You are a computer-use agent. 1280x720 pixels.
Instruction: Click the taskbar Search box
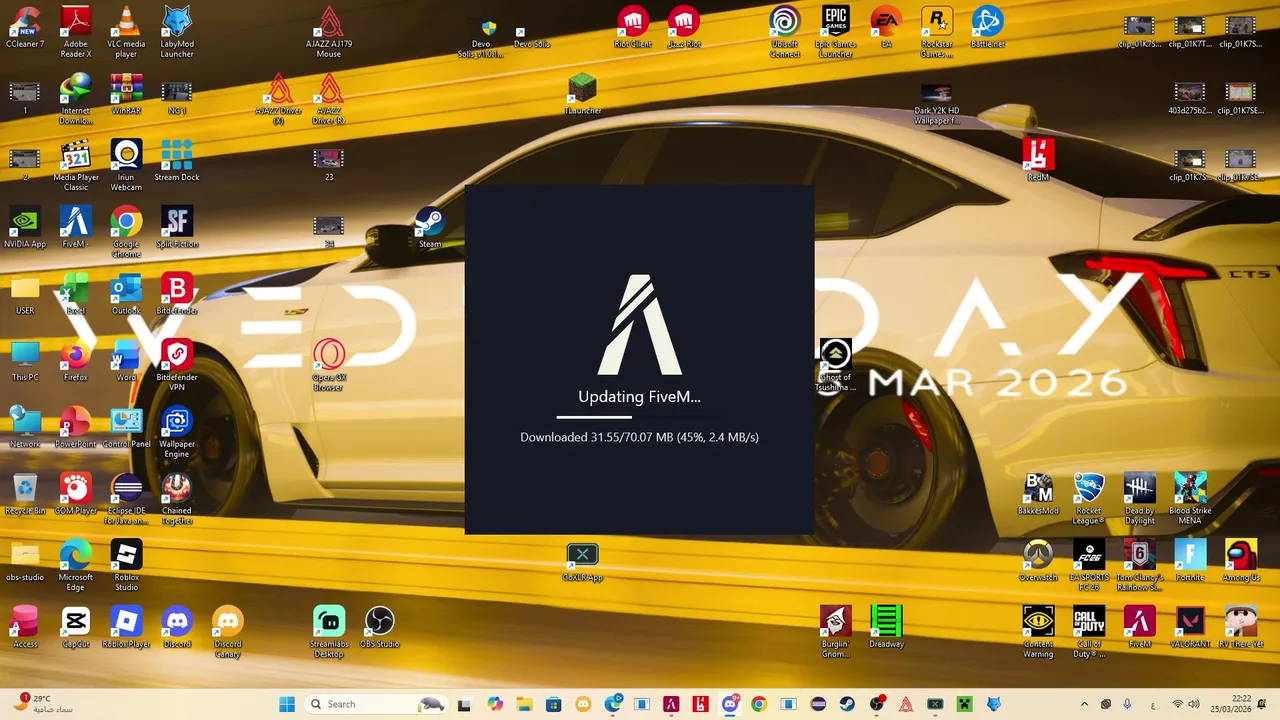point(376,704)
